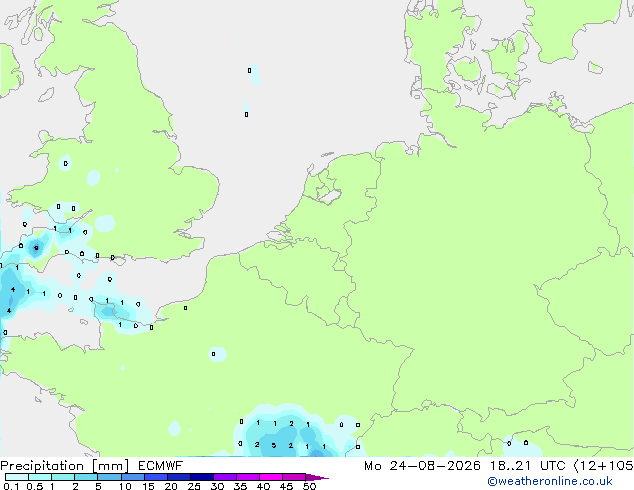Select the dark navy 25–30 mm legend swatch

point(202,477)
